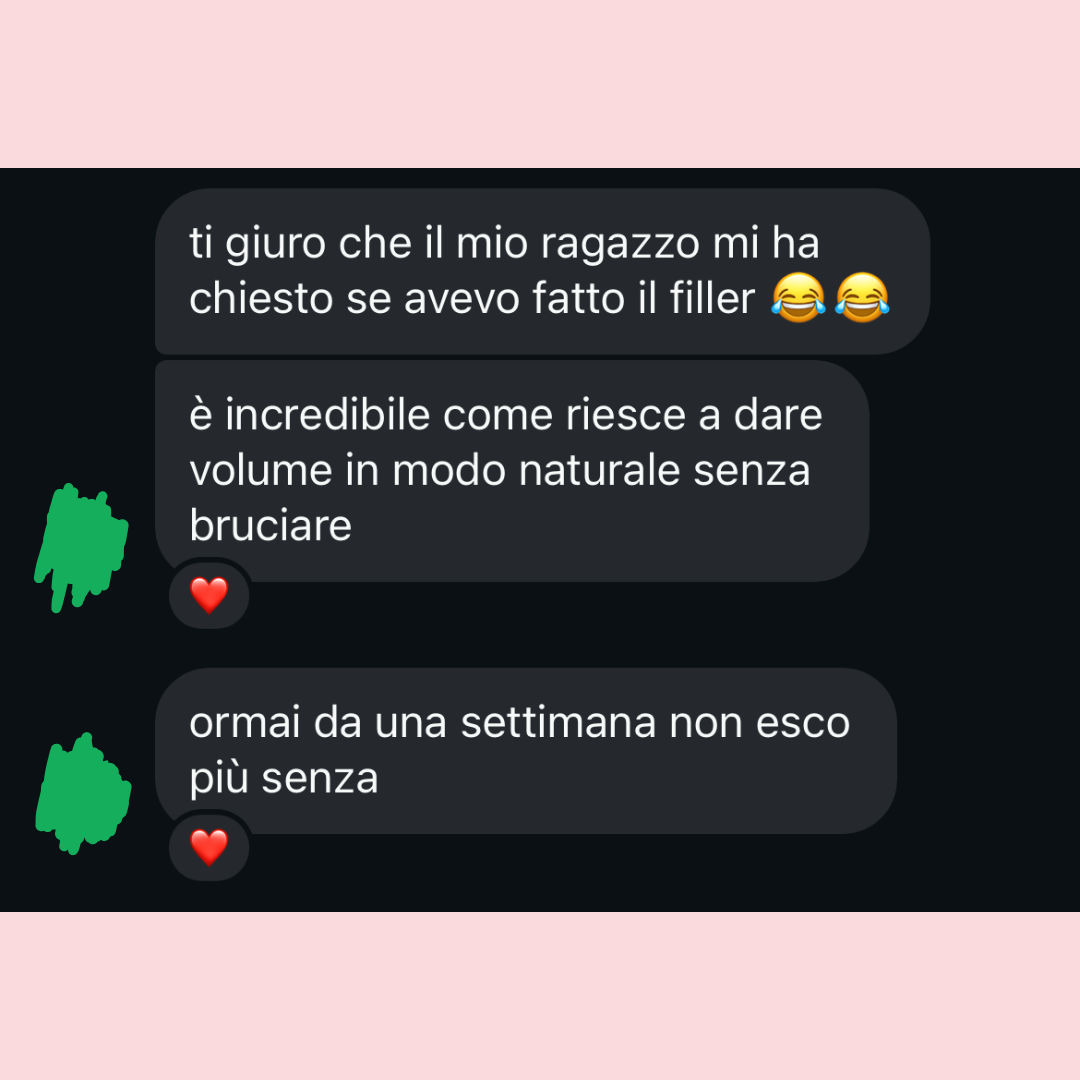Select the "è incredibile come riesce" message bubble

click(x=512, y=471)
